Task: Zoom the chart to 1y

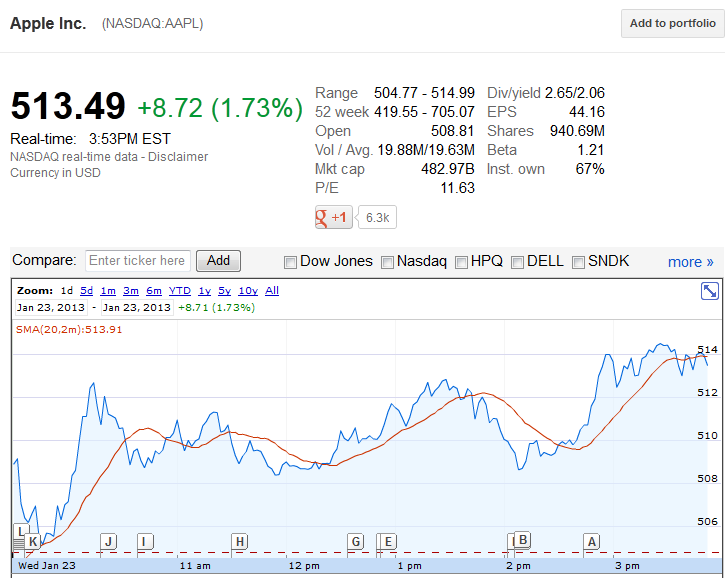Action: pos(204,291)
